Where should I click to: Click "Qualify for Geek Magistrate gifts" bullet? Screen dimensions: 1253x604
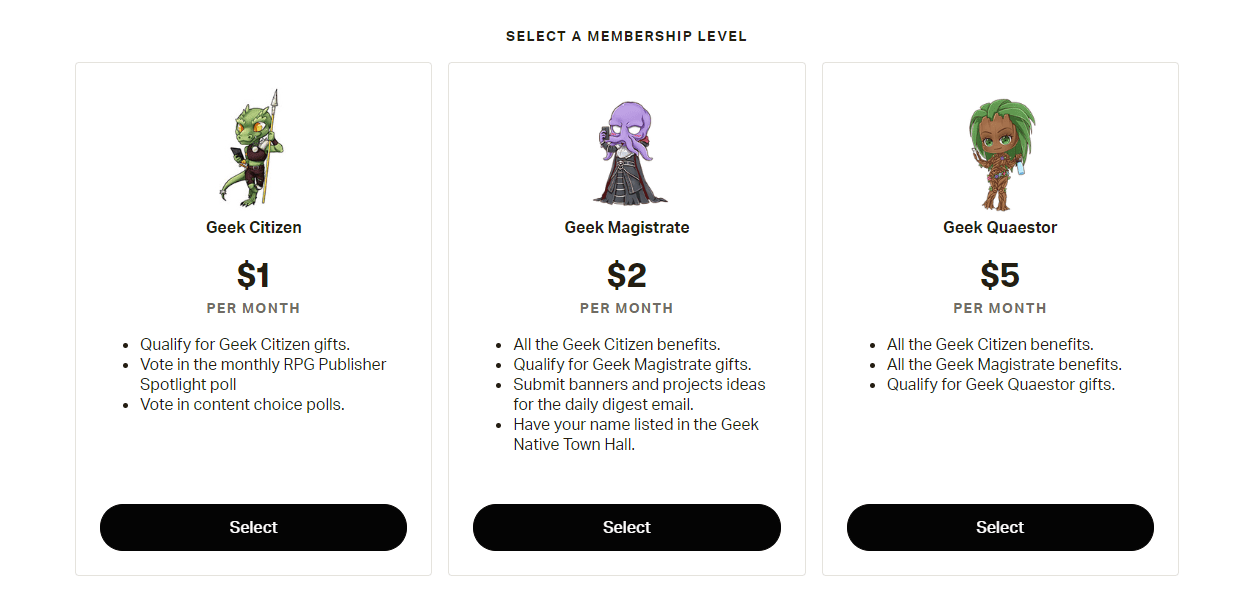(632, 364)
